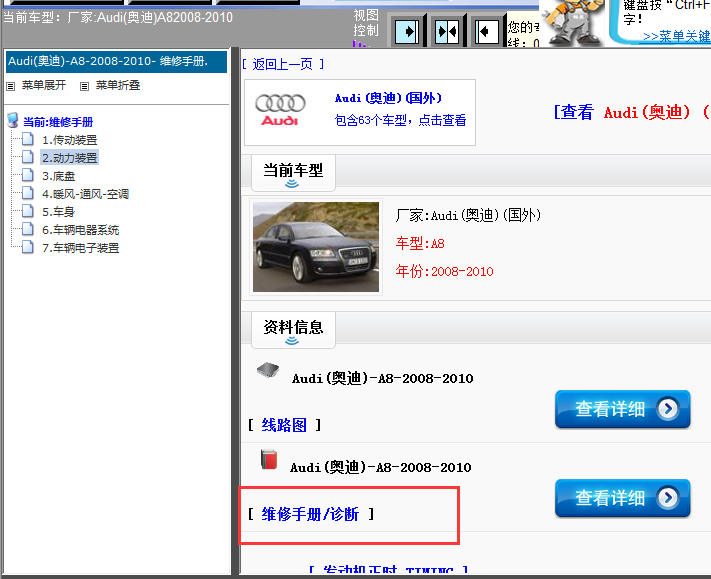Image resolution: width=711 pixels, height=579 pixels.
Task: Click the page icon beside 6.车辆电器系统
Action: [28, 229]
